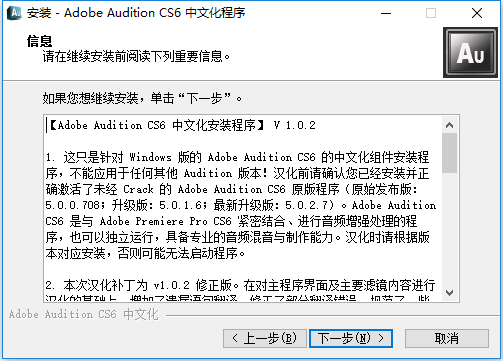This screenshot has width=503, height=361.
Task: Click the empty scrollbar track below the thumb
Action: coord(449,229)
